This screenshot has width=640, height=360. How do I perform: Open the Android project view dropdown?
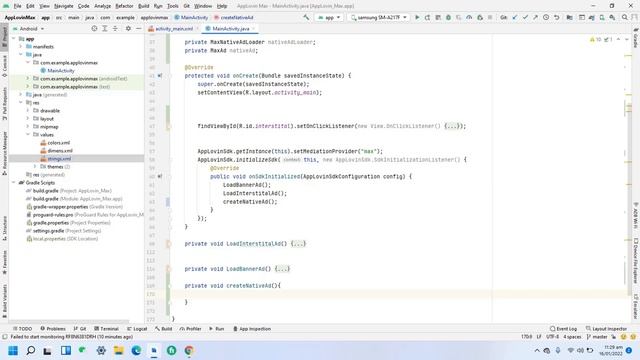(29, 29)
